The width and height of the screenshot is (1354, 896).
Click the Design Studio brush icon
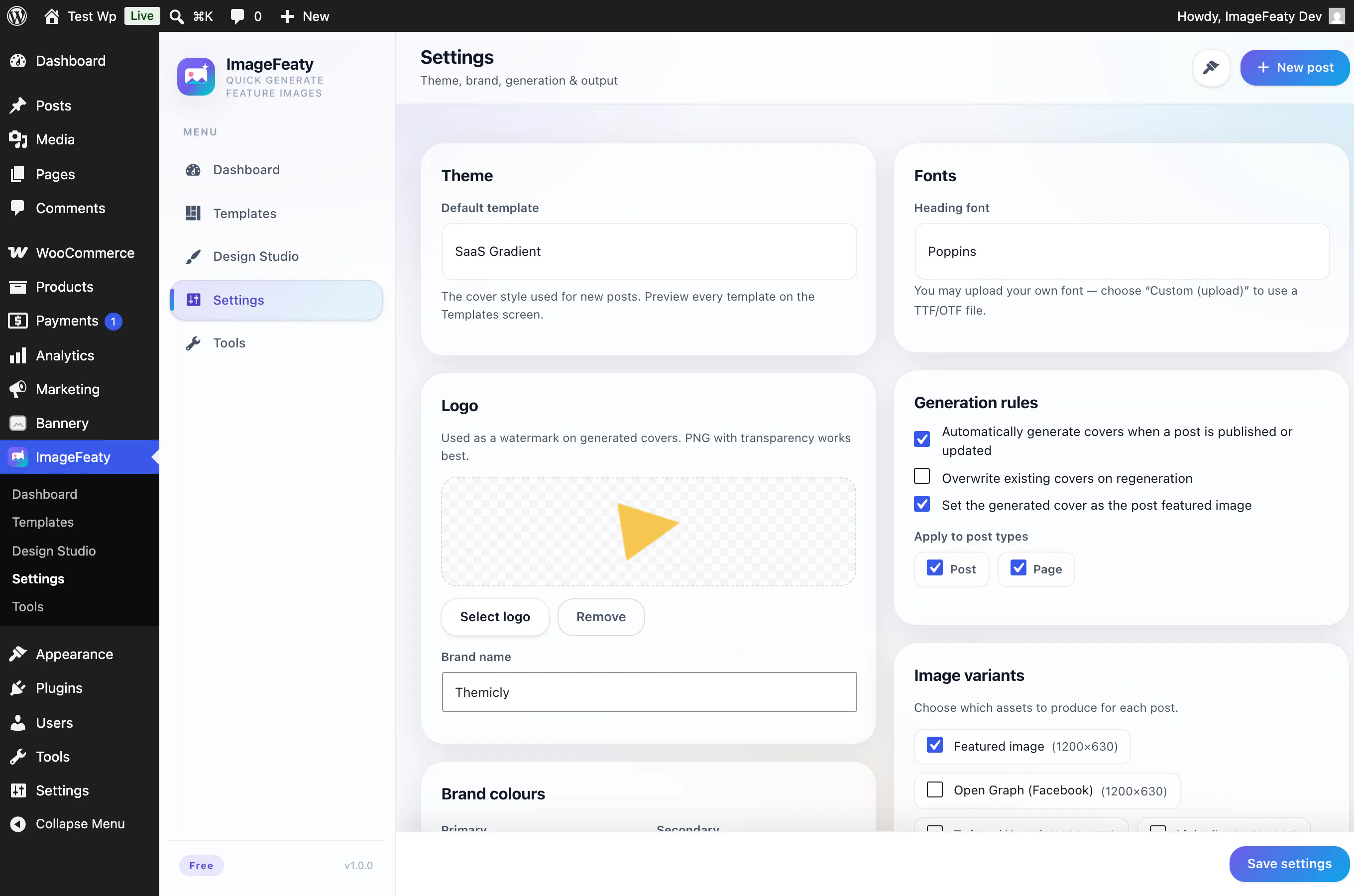193,256
